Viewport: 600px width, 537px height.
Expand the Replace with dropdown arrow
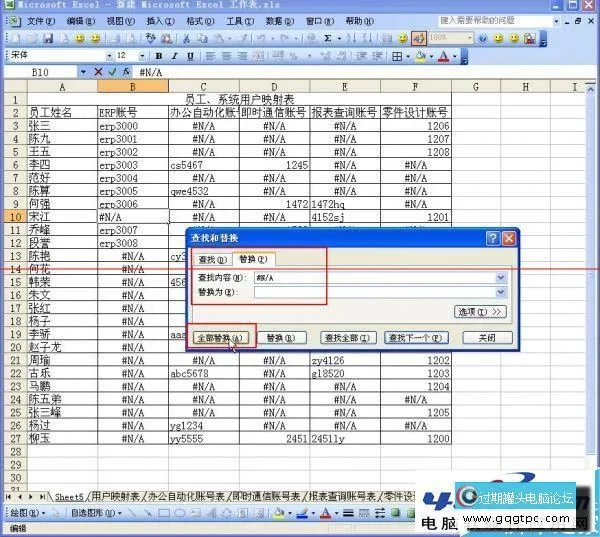tap(501, 292)
